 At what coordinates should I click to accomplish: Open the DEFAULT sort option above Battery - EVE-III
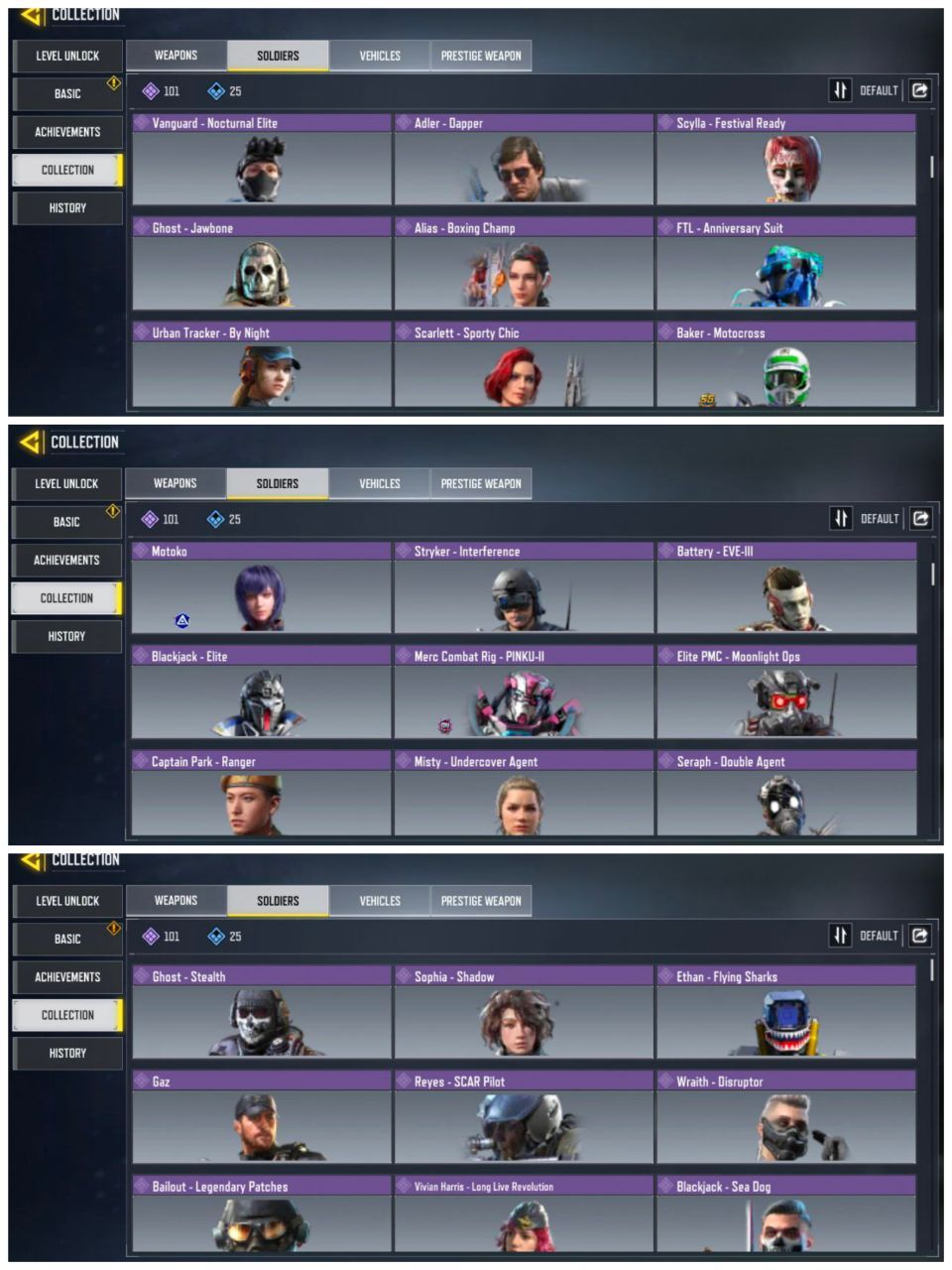point(880,519)
